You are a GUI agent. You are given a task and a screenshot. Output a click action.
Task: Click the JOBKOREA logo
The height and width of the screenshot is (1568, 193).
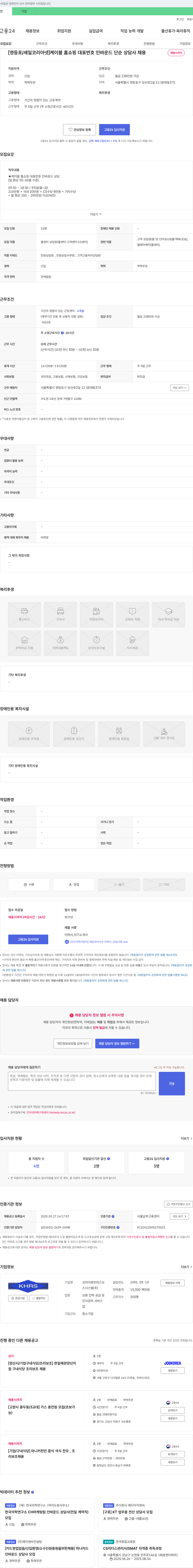(173, 1363)
